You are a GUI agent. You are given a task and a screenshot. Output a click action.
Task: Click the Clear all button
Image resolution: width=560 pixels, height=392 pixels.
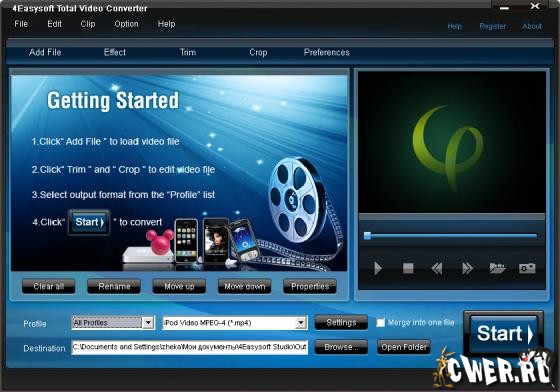(49, 286)
